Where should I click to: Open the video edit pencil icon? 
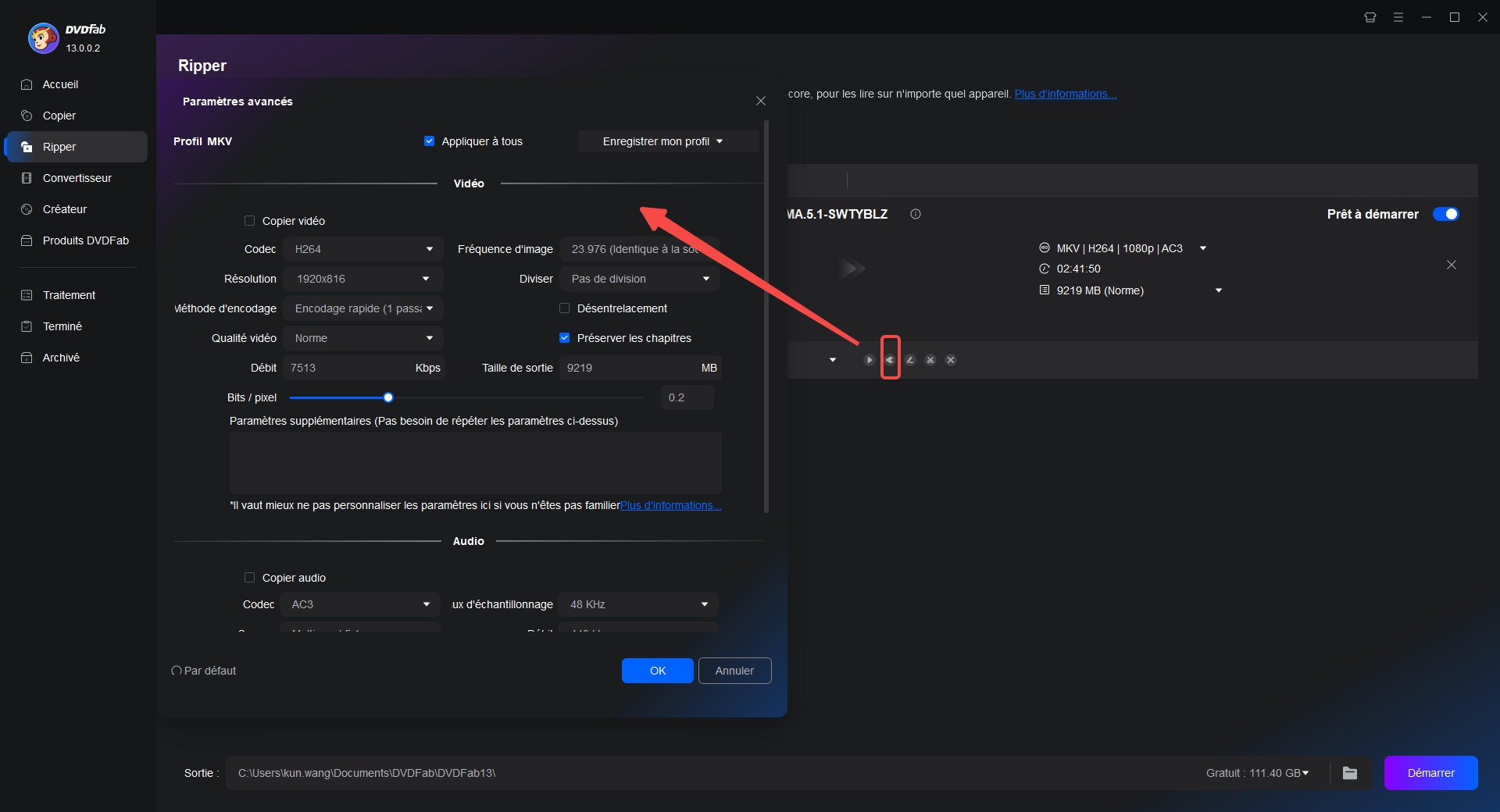click(x=910, y=360)
